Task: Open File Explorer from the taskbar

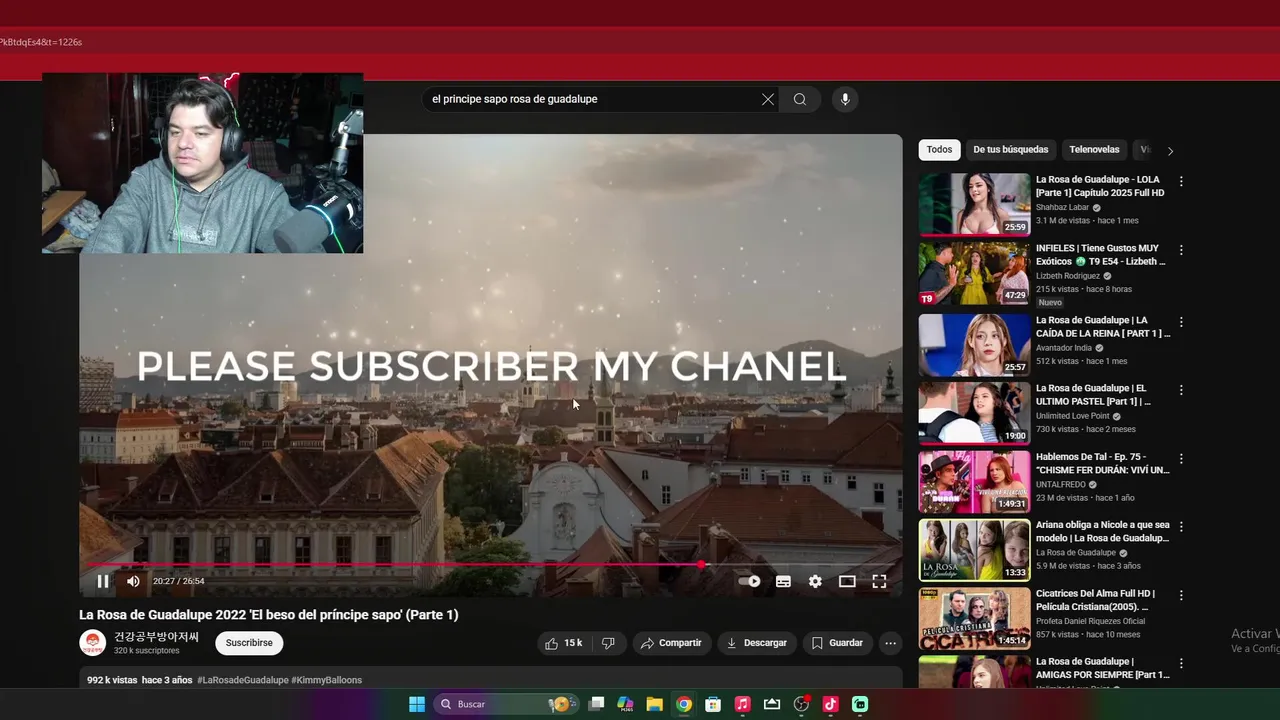Action: [654, 704]
